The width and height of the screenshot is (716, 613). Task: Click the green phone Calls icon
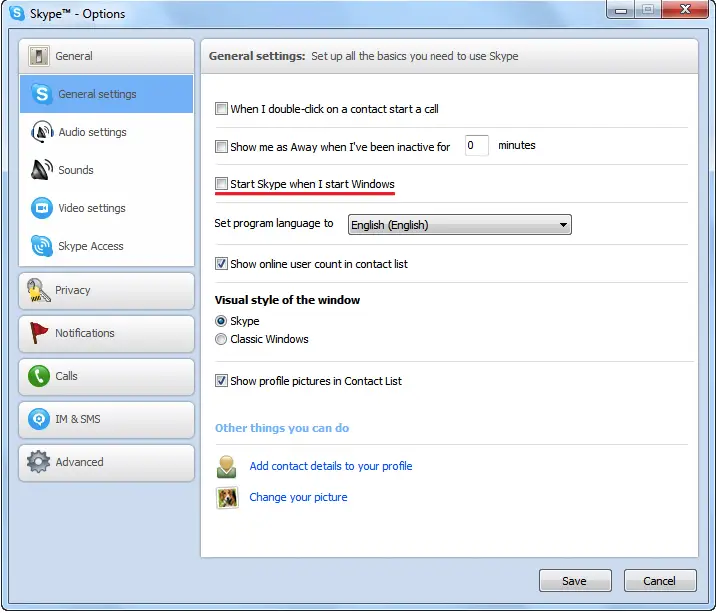click(39, 376)
